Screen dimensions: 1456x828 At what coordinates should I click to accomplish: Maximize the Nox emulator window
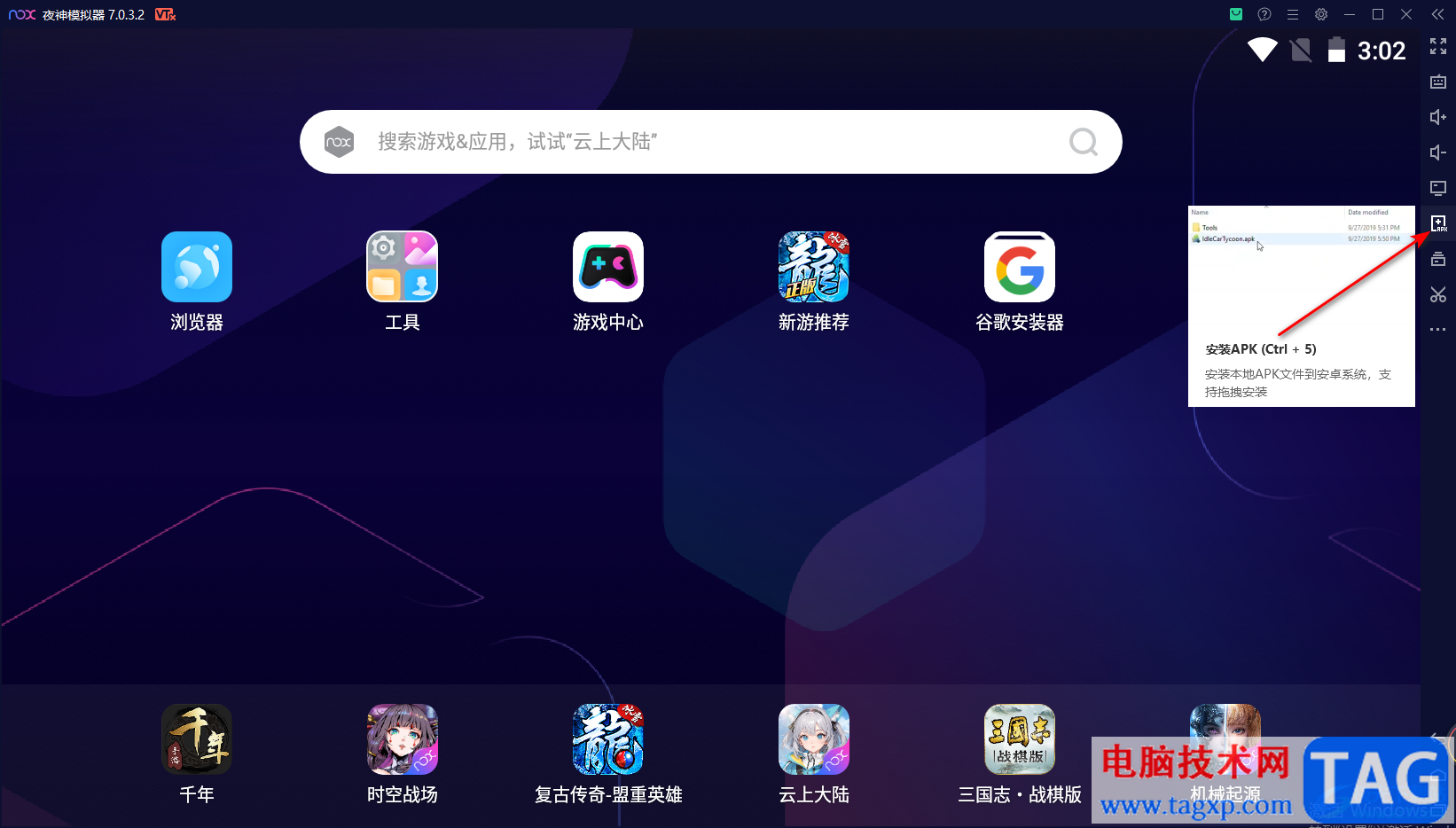(x=1378, y=14)
